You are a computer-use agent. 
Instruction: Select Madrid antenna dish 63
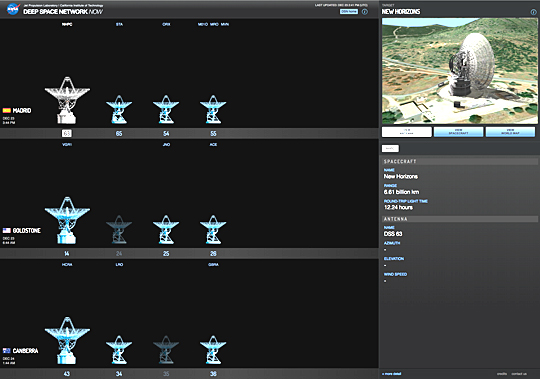(x=67, y=100)
